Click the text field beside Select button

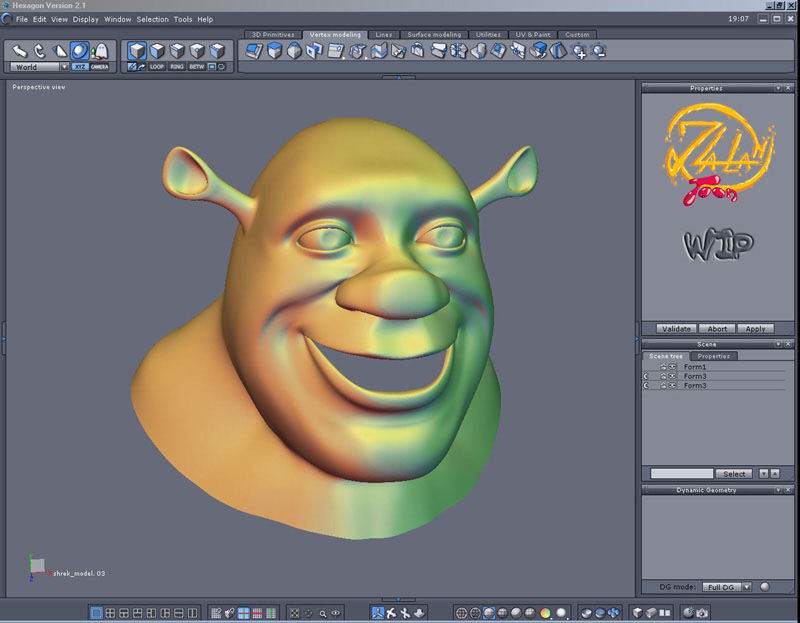point(681,473)
